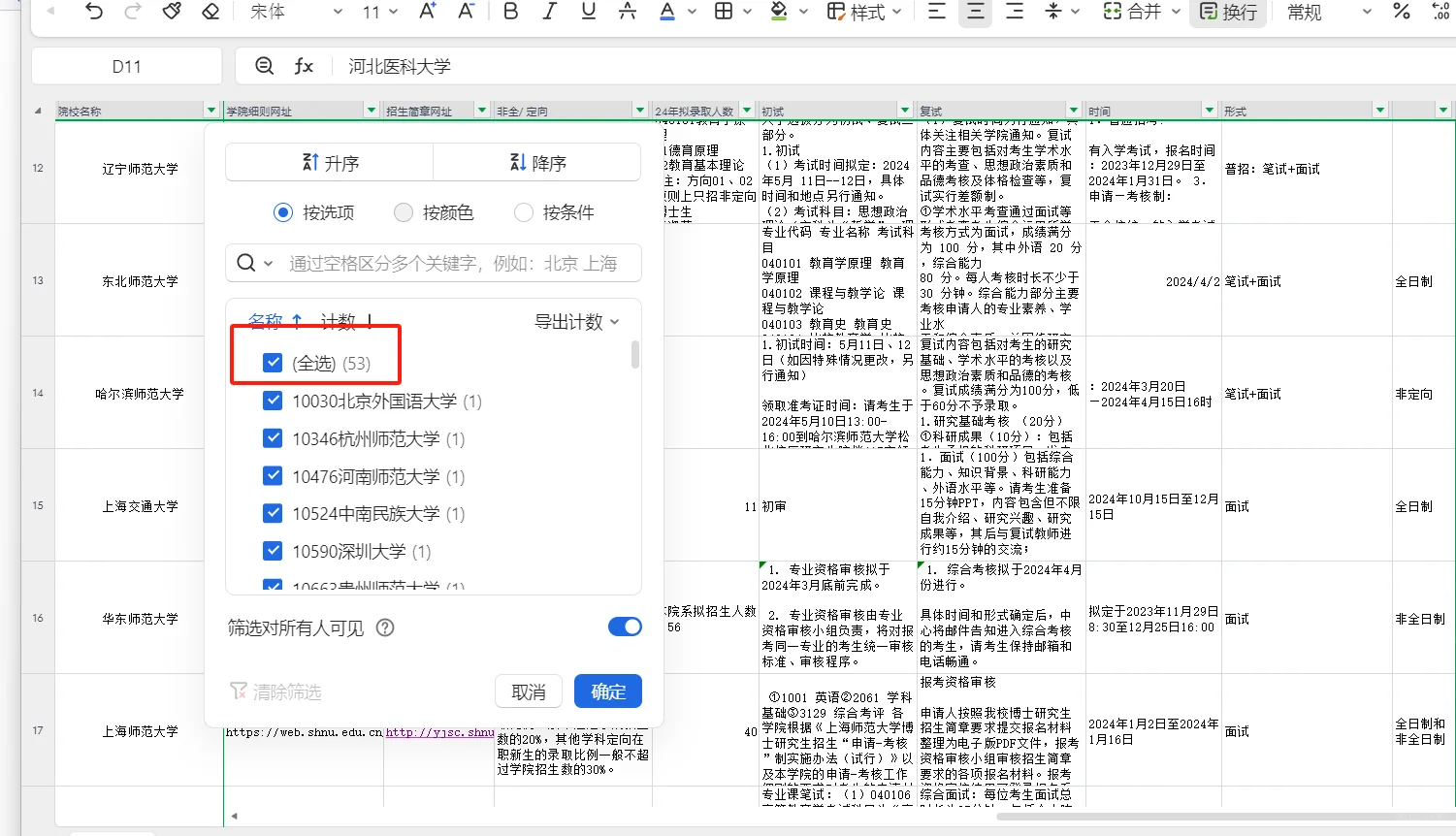
Task: Click the formula bar showing 河北医科大学
Action: pyautogui.click(x=844, y=66)
